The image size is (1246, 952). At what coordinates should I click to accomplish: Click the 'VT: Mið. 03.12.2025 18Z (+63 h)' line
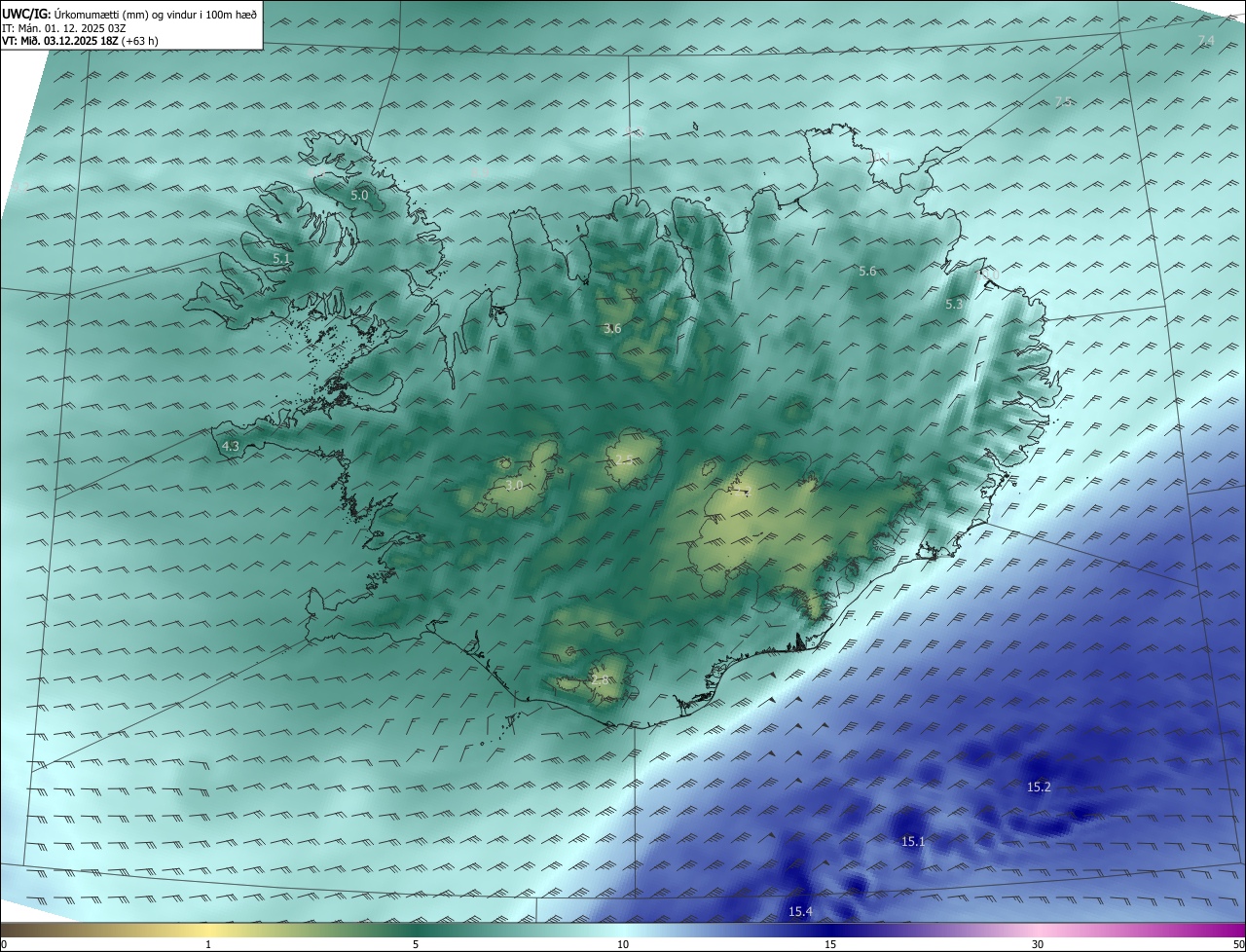[x=81, y=41]
